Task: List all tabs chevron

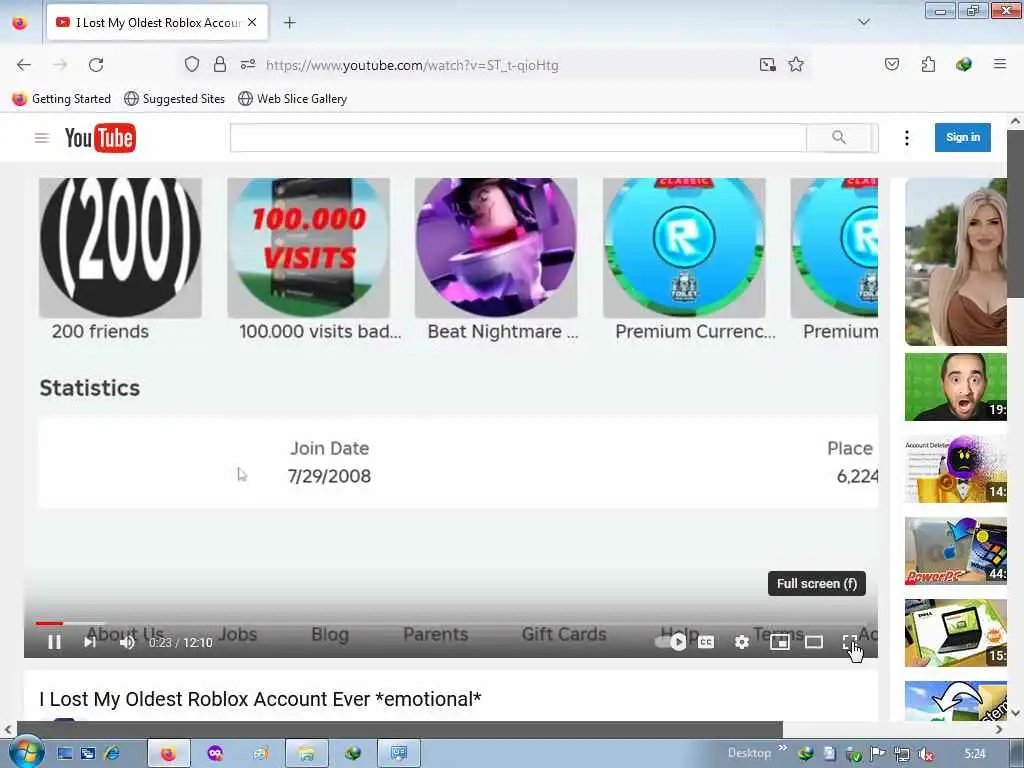Action: [x=863, y=22]
